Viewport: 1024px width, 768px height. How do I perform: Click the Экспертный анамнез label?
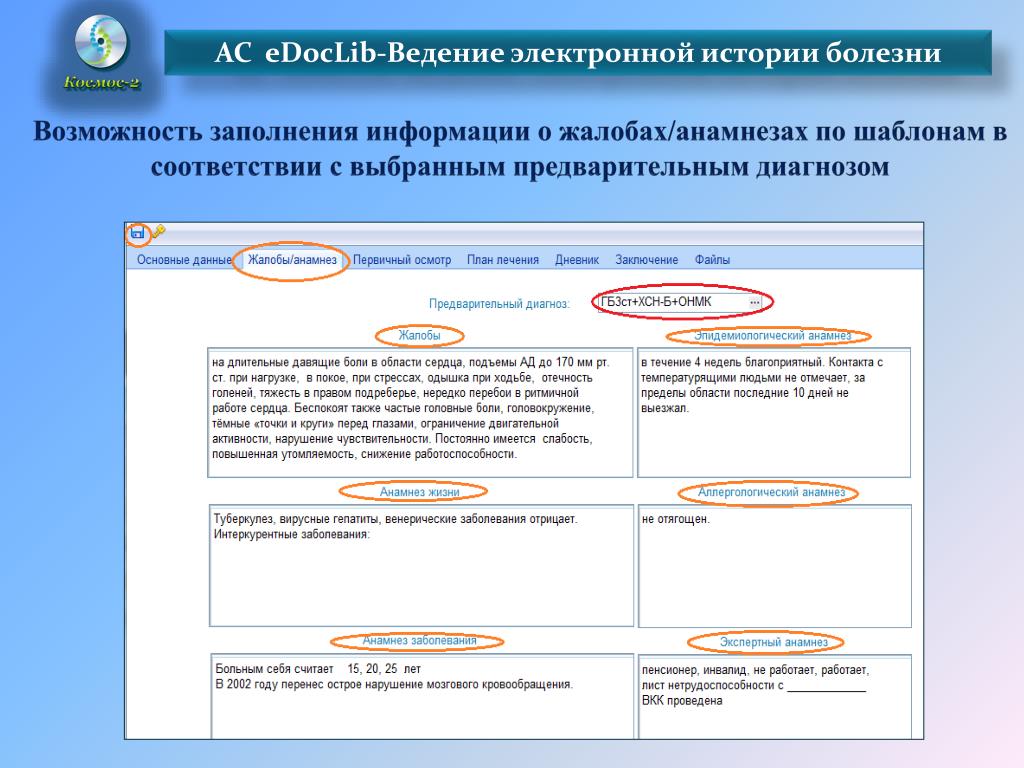pyautogui.click(x=773, y=642)
